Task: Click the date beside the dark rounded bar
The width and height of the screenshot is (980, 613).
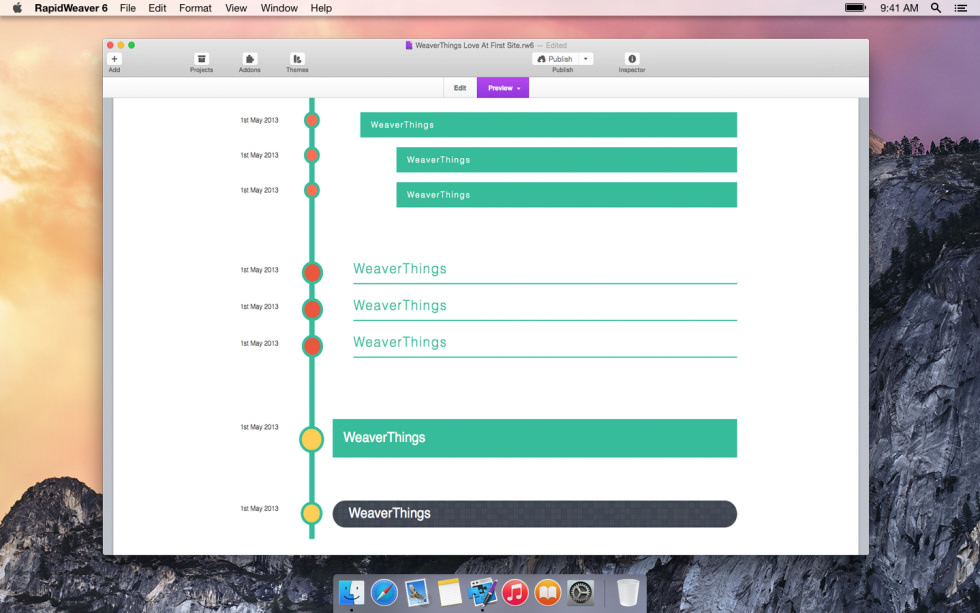Action: (x=259, y=509)
